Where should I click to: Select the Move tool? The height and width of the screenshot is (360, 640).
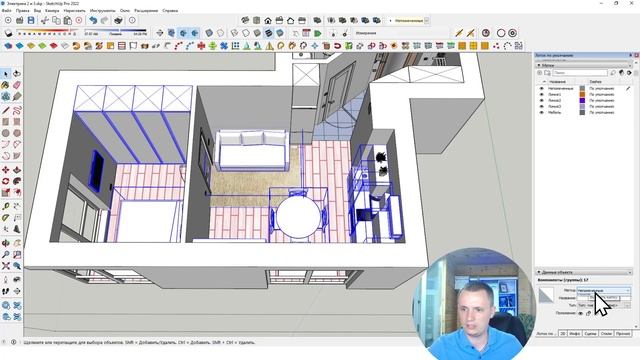click(5, 170)
